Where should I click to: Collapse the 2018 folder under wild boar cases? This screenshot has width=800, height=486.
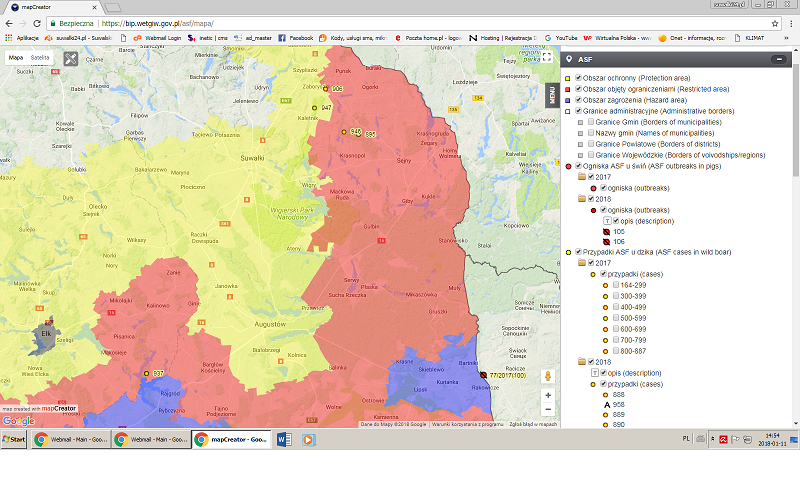click(x=581, y=360)
